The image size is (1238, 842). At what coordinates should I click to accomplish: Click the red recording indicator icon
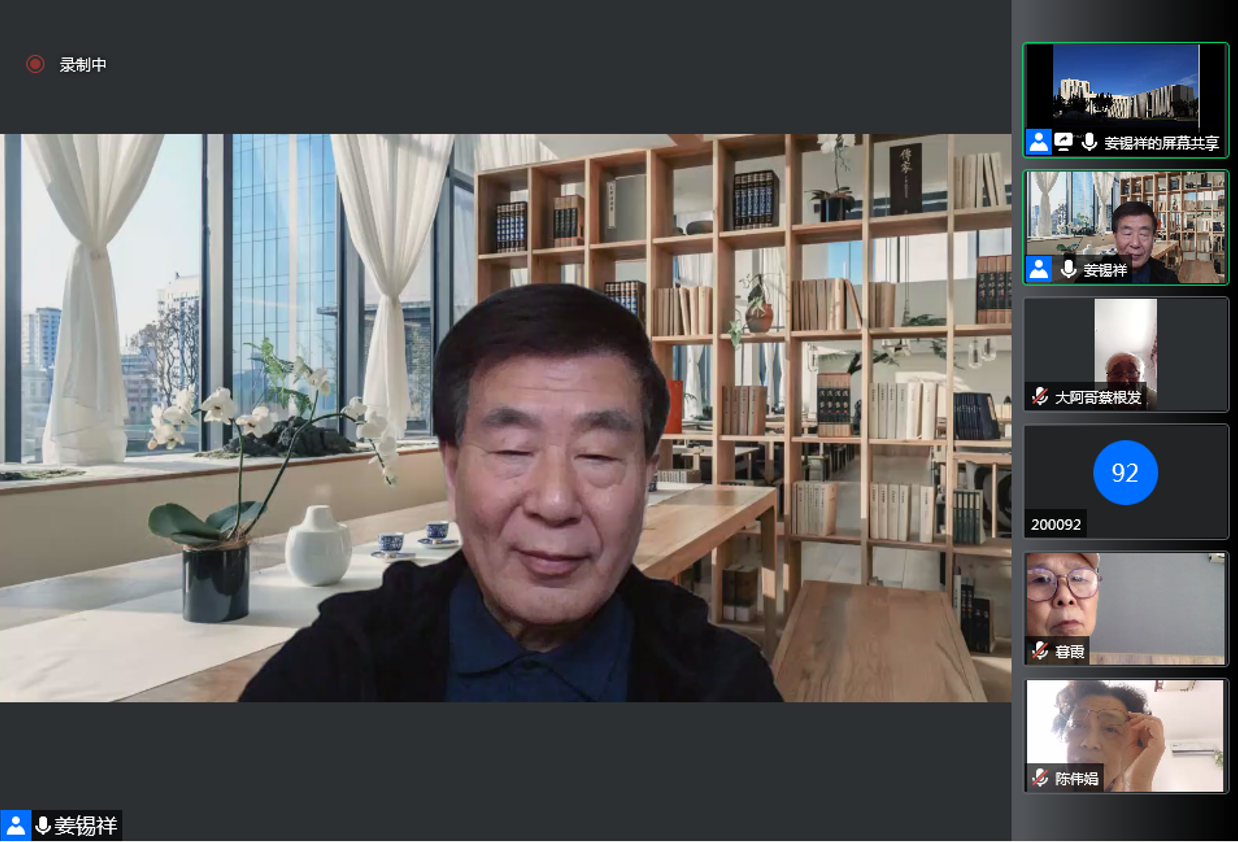[x=35, y=64]
